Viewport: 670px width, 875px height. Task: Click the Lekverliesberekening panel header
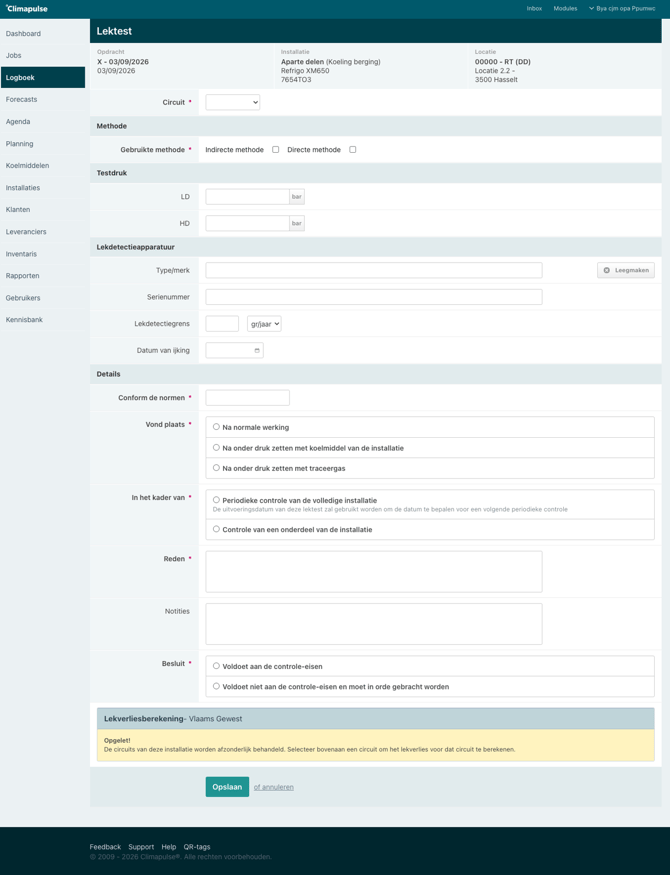[375, 719]
